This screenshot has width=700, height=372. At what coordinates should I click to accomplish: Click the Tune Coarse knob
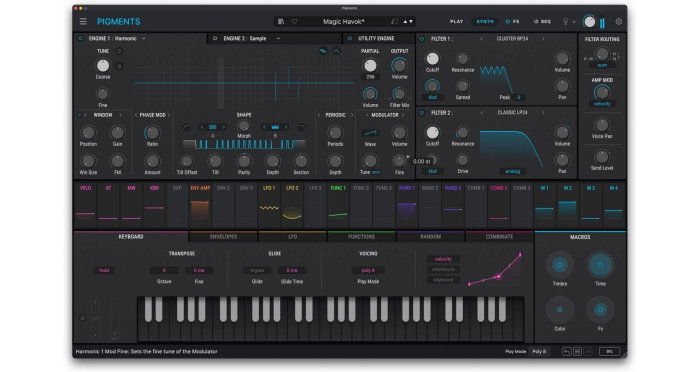point(103,66)
